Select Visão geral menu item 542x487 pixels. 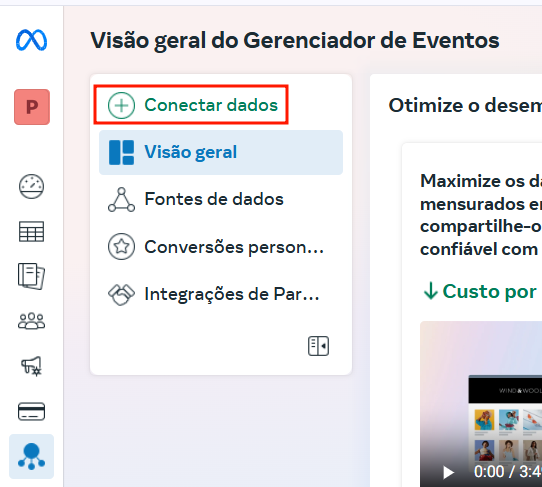[221, 152]
